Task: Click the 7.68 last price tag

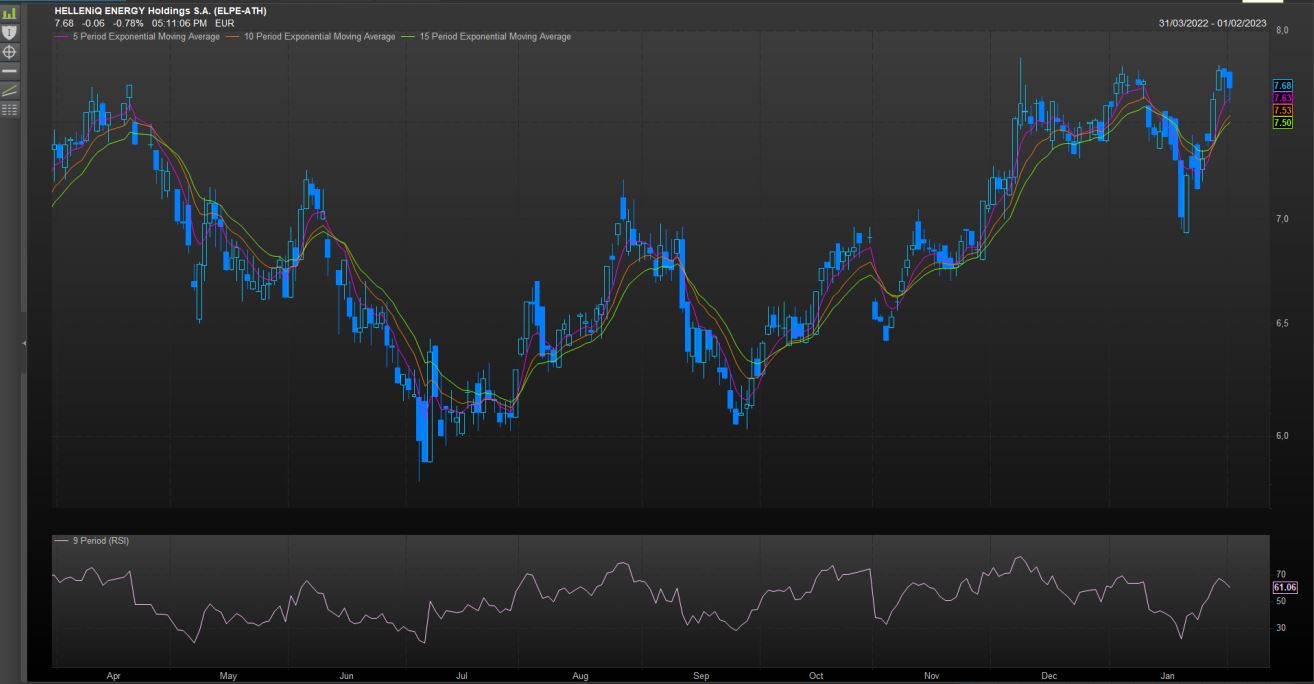Action: tap(1283, 85)
